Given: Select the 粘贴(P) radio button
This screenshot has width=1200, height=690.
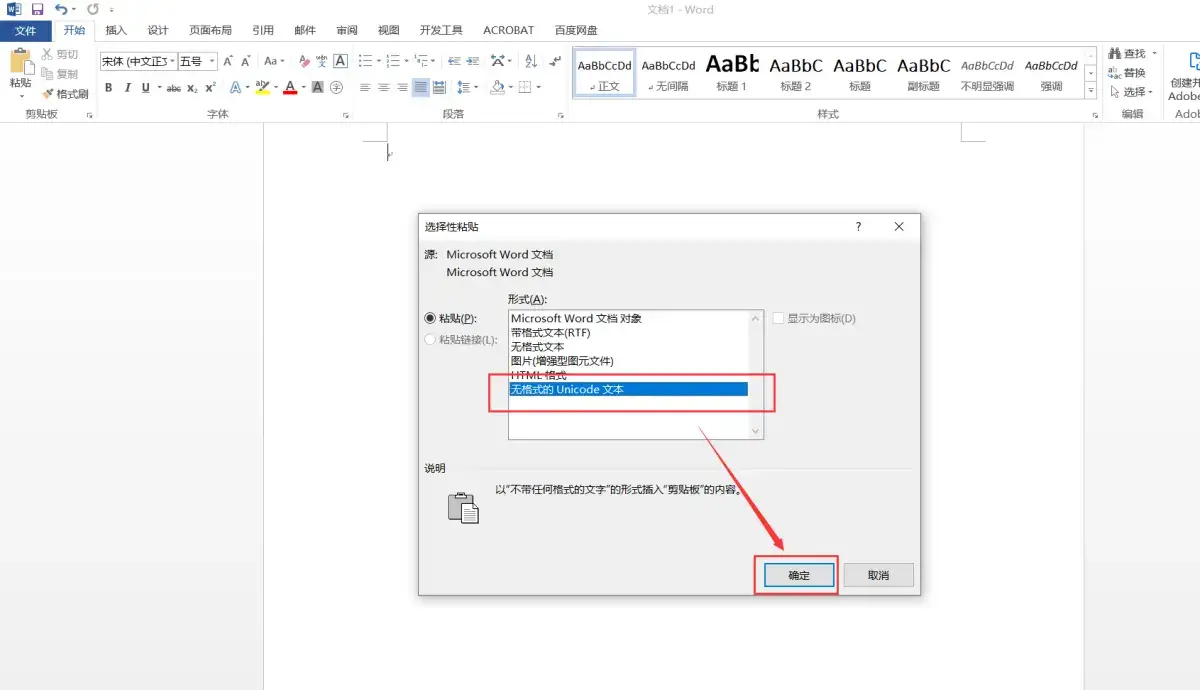Looking at the screenshot, I should point(431,318).
